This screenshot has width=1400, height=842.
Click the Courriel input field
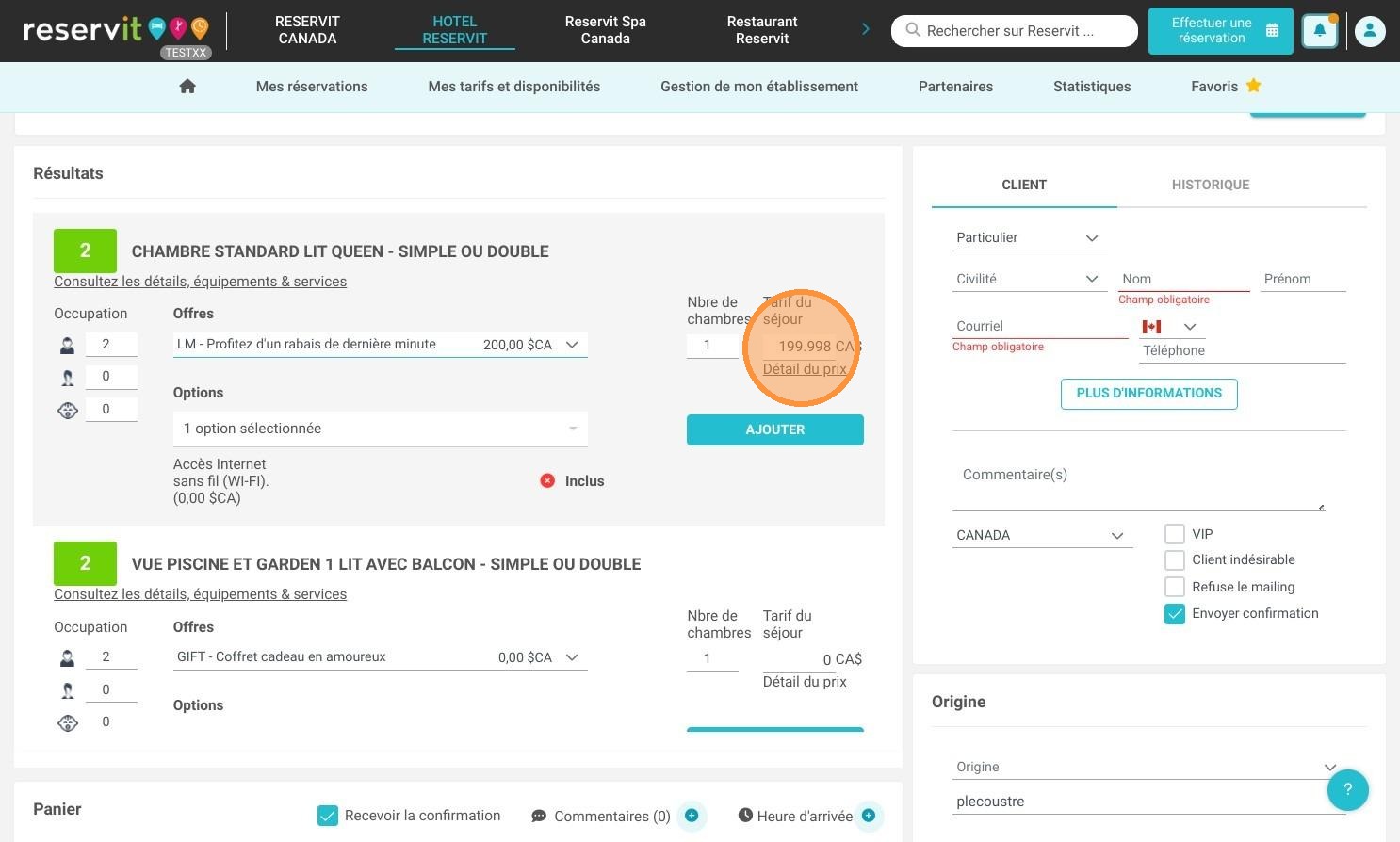pos(1040,326)
